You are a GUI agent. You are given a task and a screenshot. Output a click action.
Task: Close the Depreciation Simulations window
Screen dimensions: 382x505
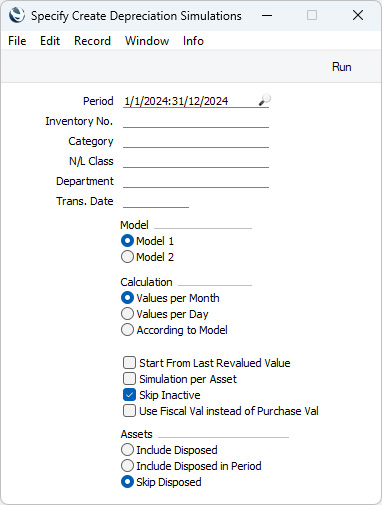(358, 15)
